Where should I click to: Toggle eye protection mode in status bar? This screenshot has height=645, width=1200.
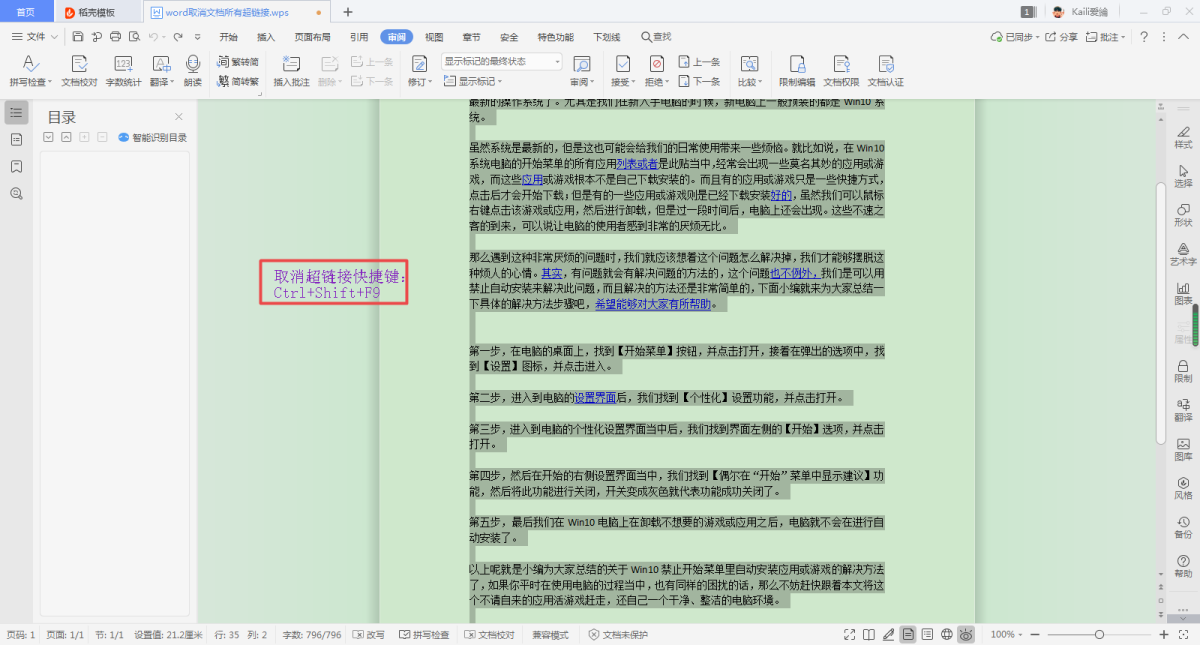[966, 635]
